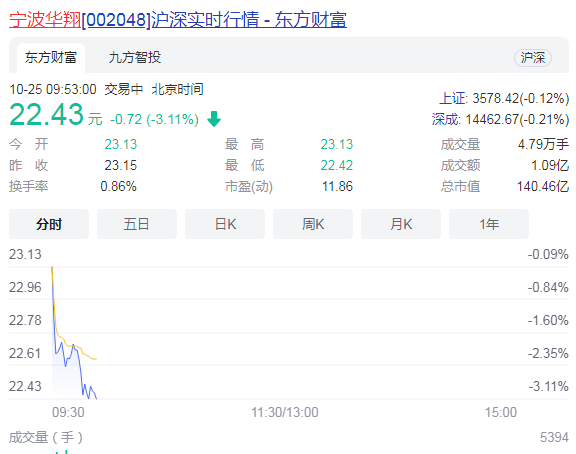Click the green down arrow icon
This screenshot has width=576, height=454.
[214, 119]
